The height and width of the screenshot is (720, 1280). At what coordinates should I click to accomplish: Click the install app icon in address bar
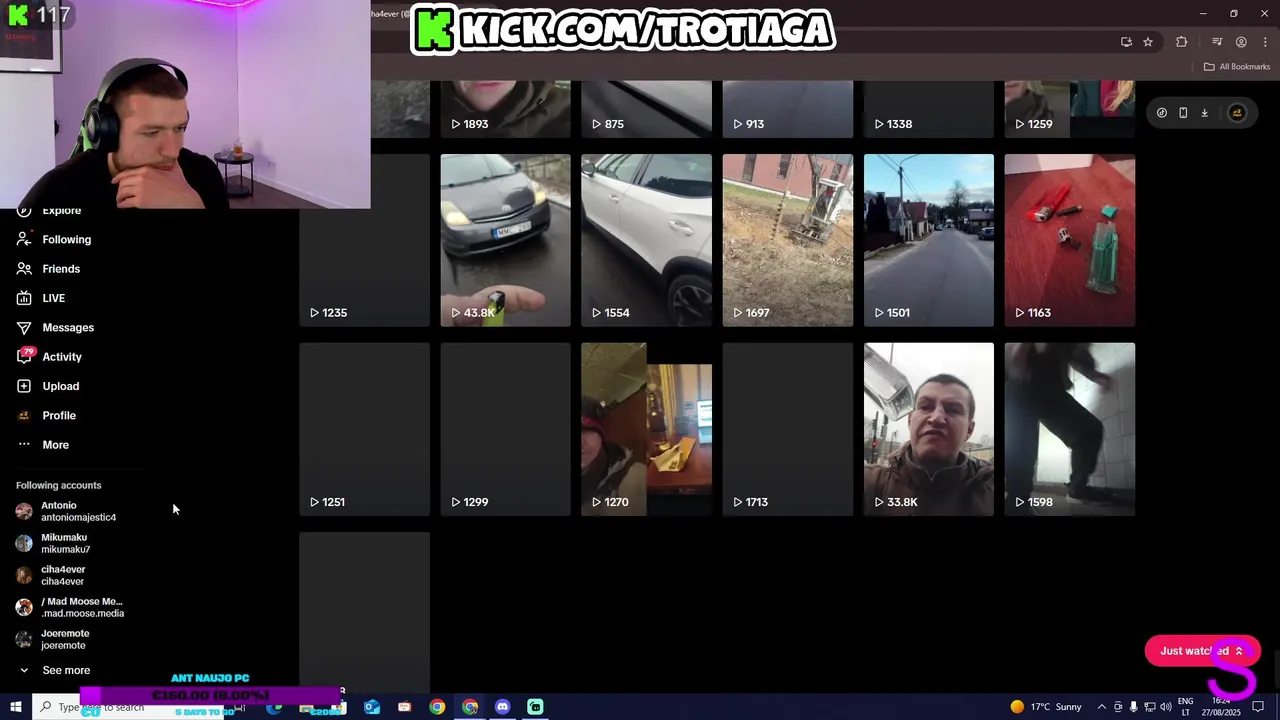(1126, 42)
